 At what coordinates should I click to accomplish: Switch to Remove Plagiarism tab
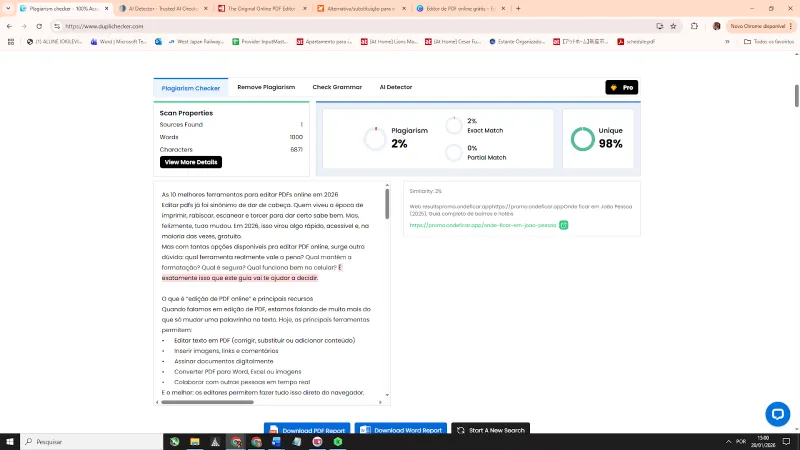point(266,88)
